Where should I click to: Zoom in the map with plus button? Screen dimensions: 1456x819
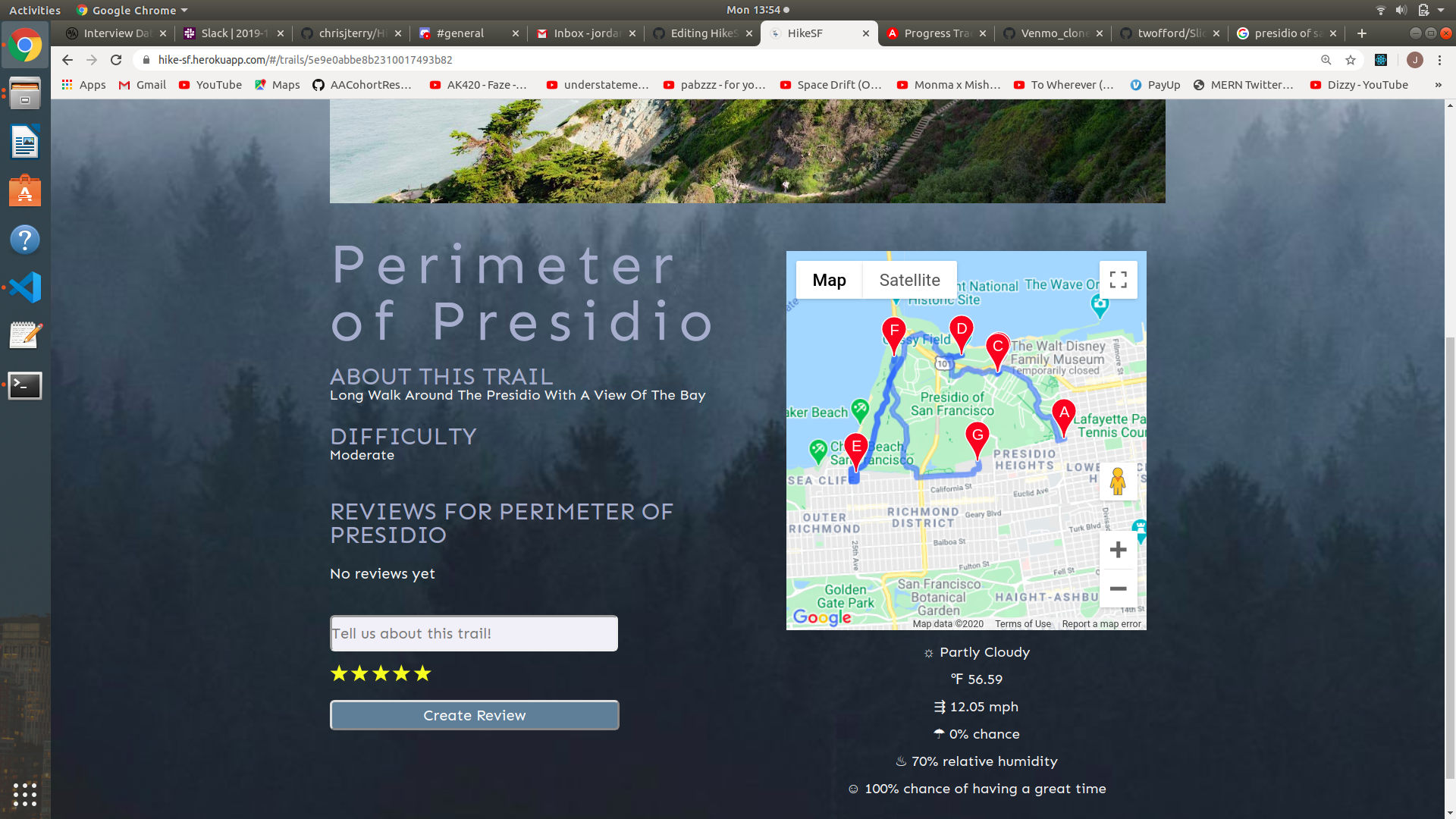tap(1118, 550)
